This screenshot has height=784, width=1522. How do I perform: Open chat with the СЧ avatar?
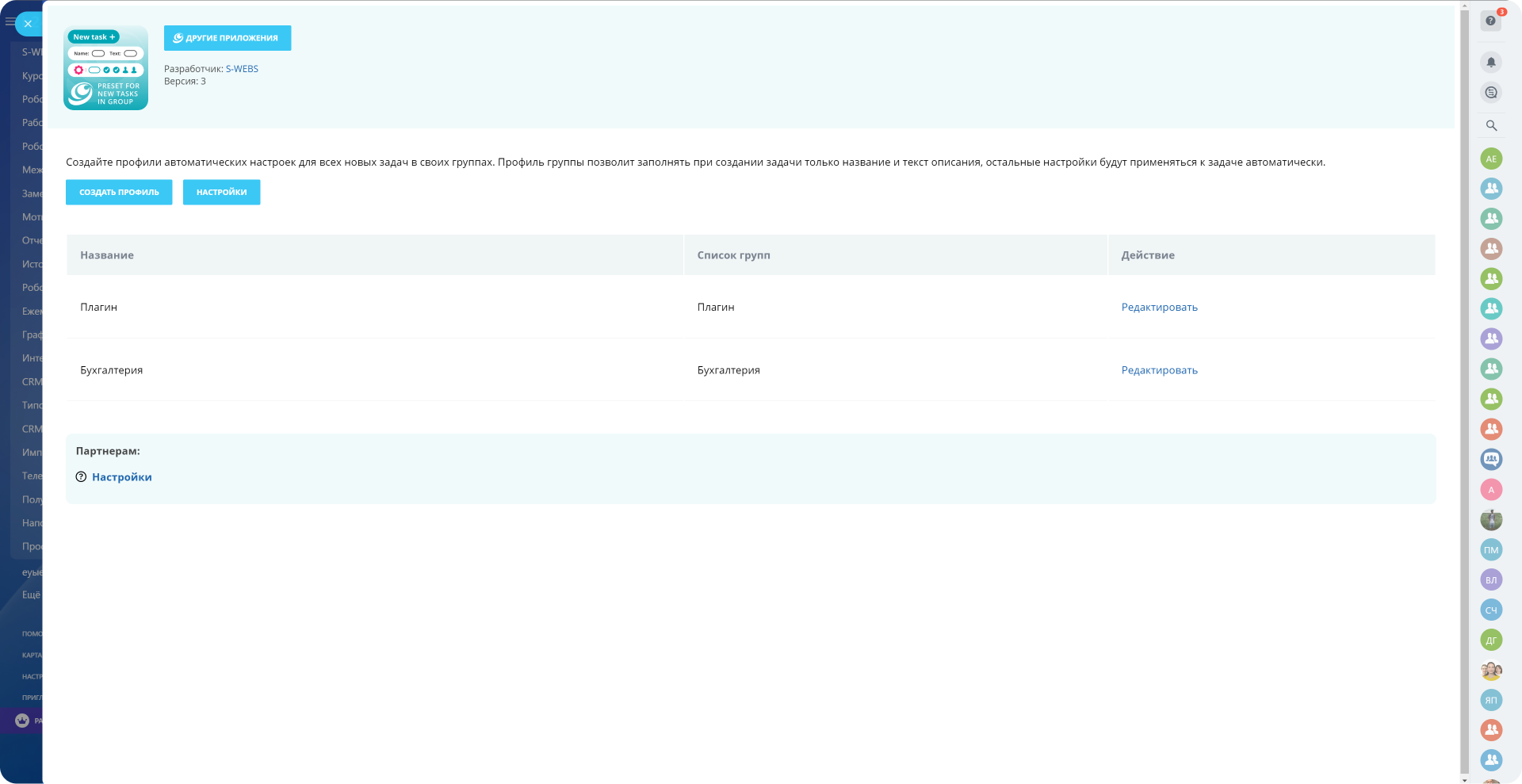pos(1491,610)
